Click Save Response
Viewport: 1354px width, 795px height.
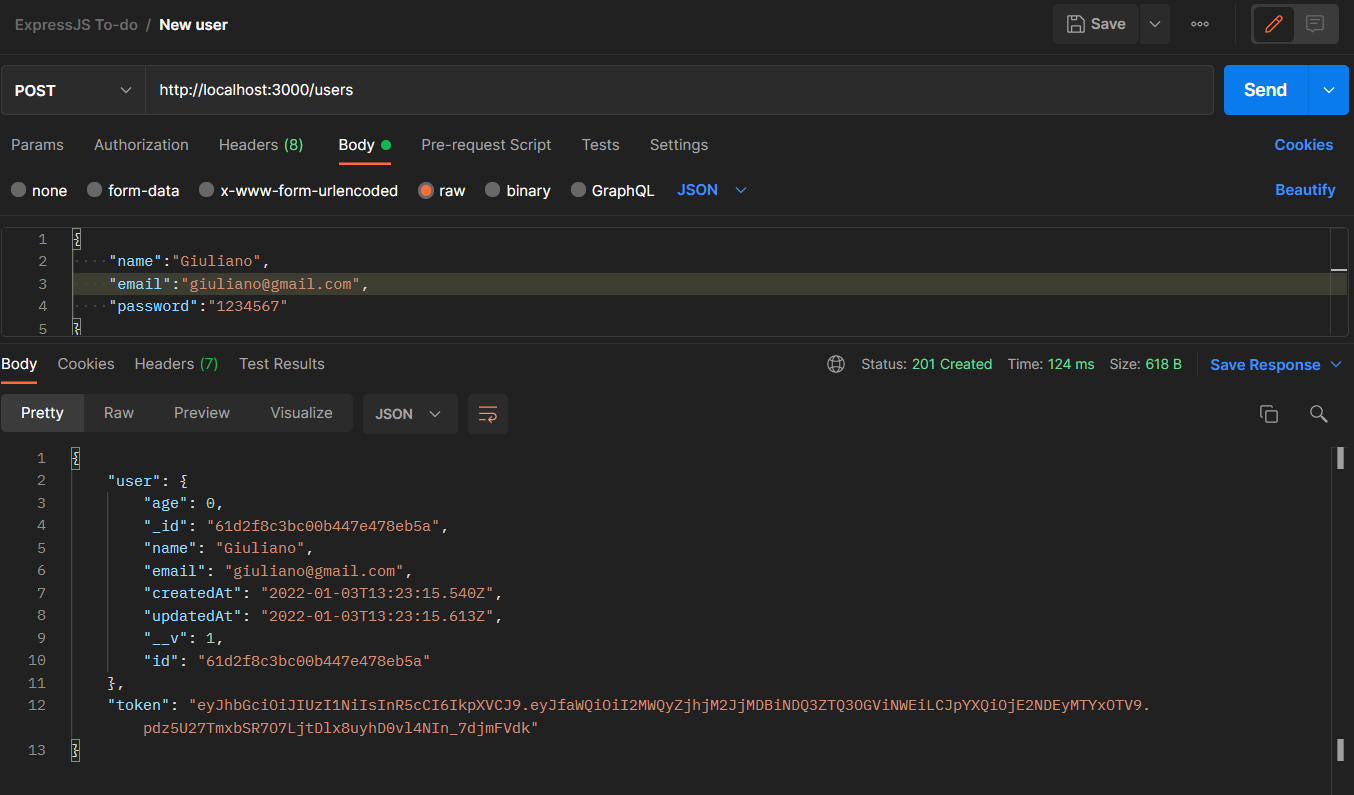[x=1265, y=365]
